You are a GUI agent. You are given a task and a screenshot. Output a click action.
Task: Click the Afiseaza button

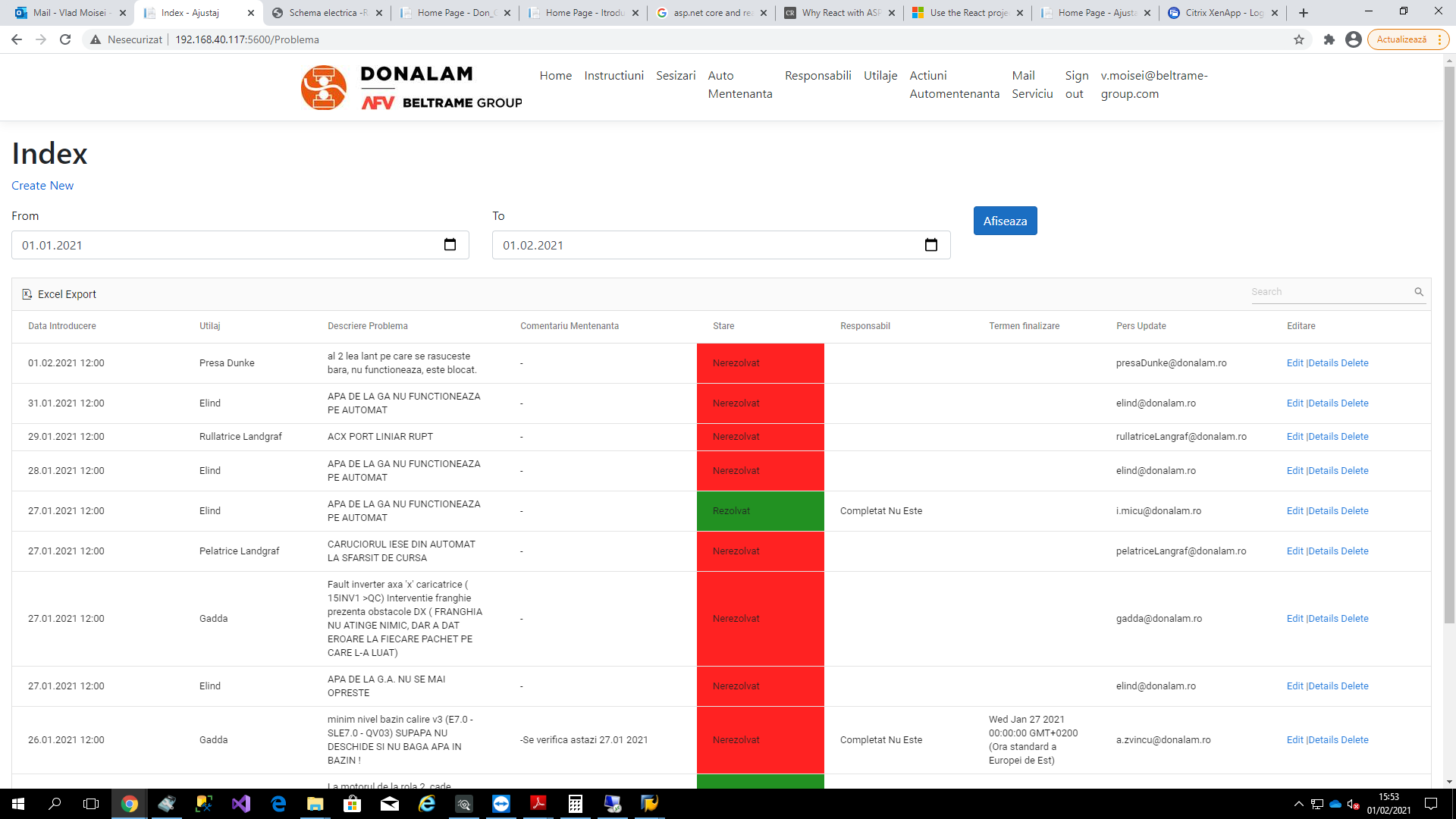pyautogui.click(x=1005, y=221)
